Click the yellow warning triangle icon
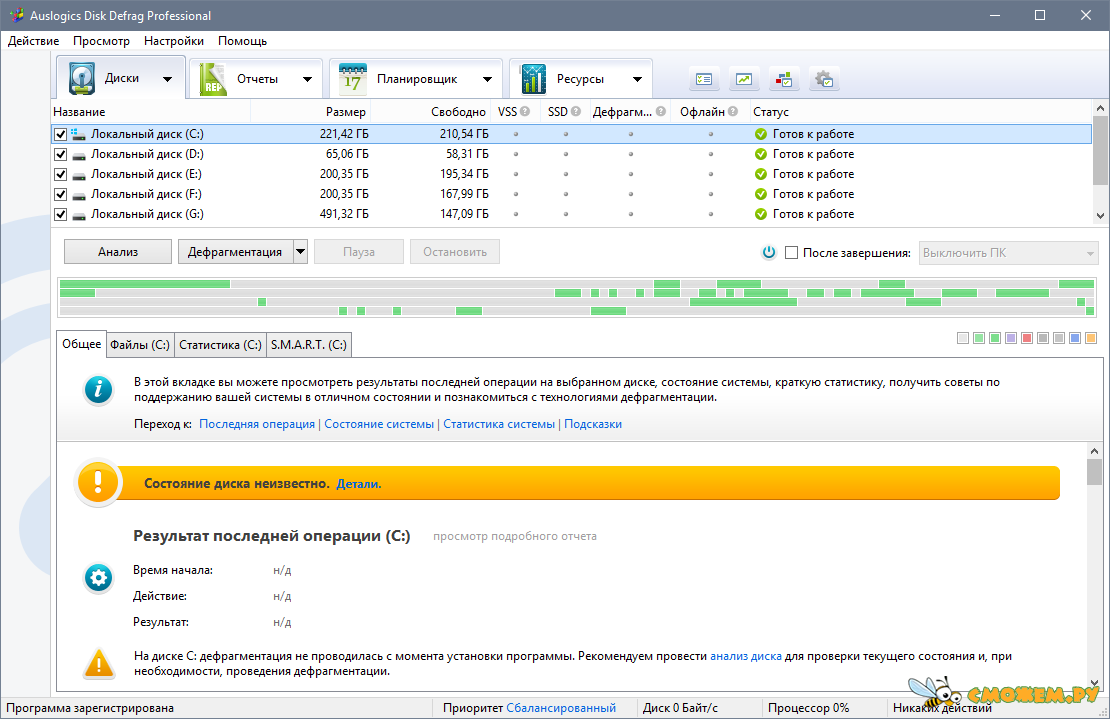 [x=98, y=664]
